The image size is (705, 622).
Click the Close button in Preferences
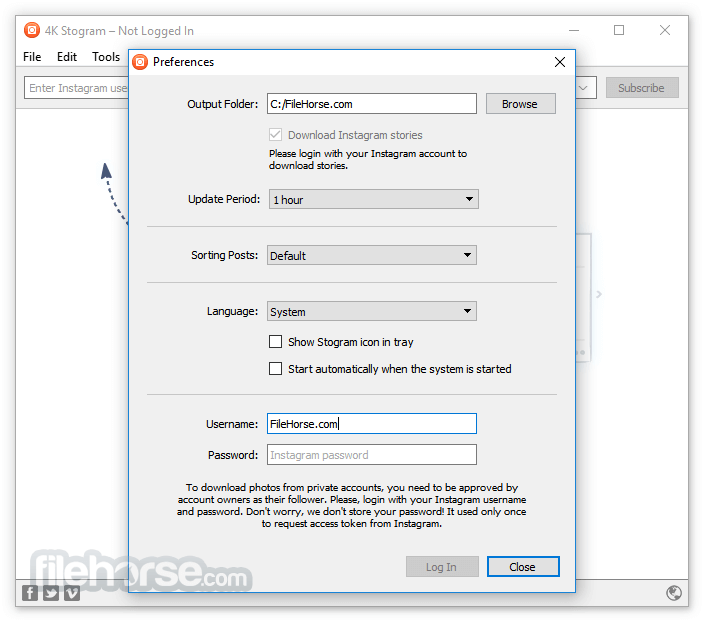(523, 567)
